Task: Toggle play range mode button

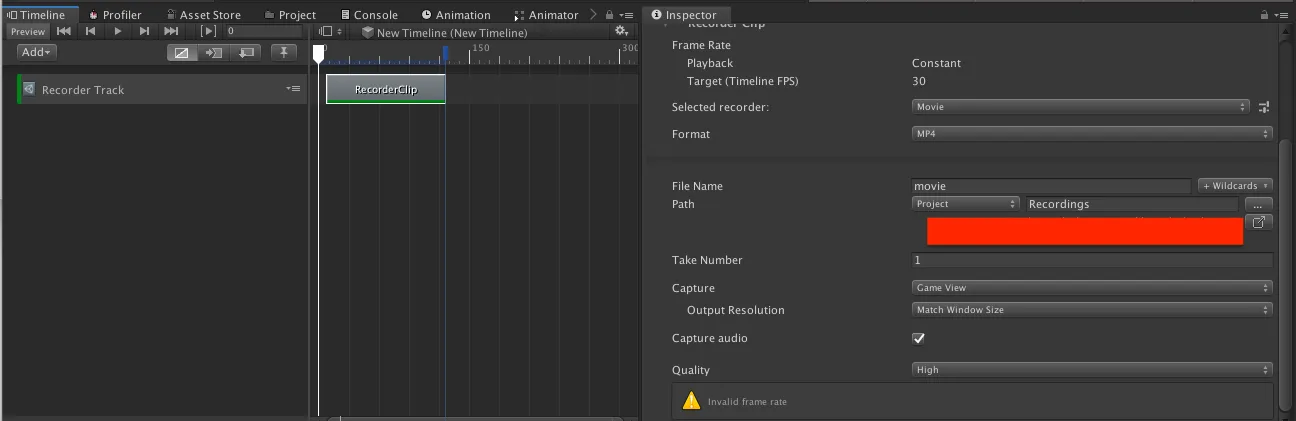Action: pyautogui.click(x=208, y=31)
